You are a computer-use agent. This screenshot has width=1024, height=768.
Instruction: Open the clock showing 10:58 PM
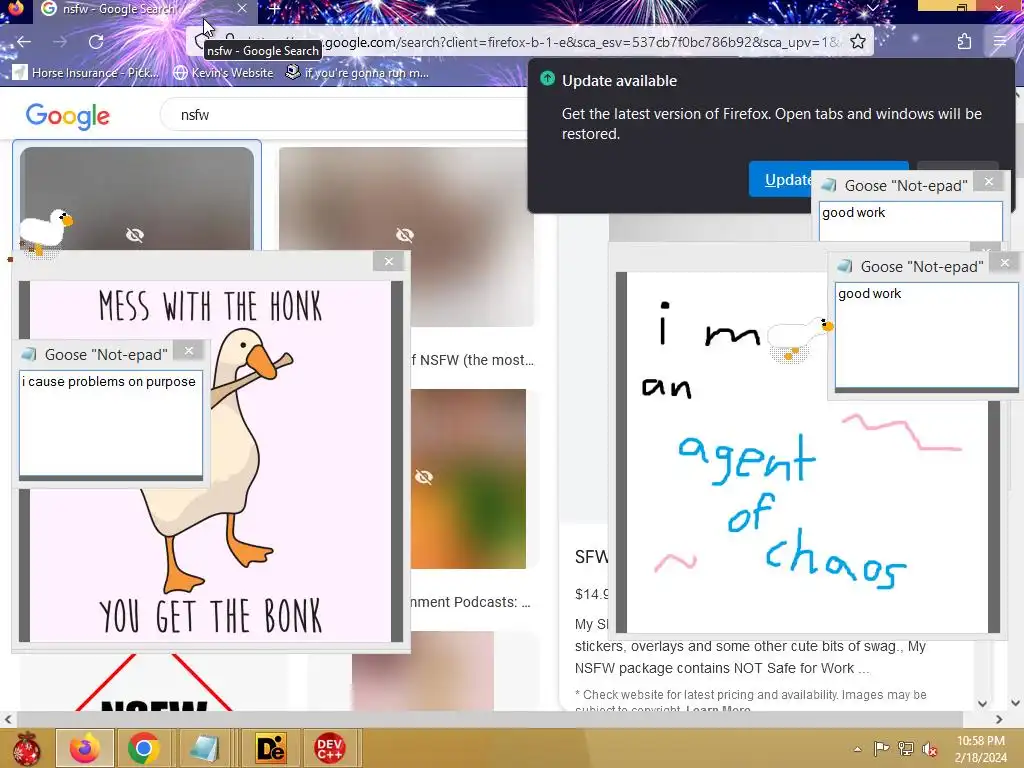(x=980, y=749)
